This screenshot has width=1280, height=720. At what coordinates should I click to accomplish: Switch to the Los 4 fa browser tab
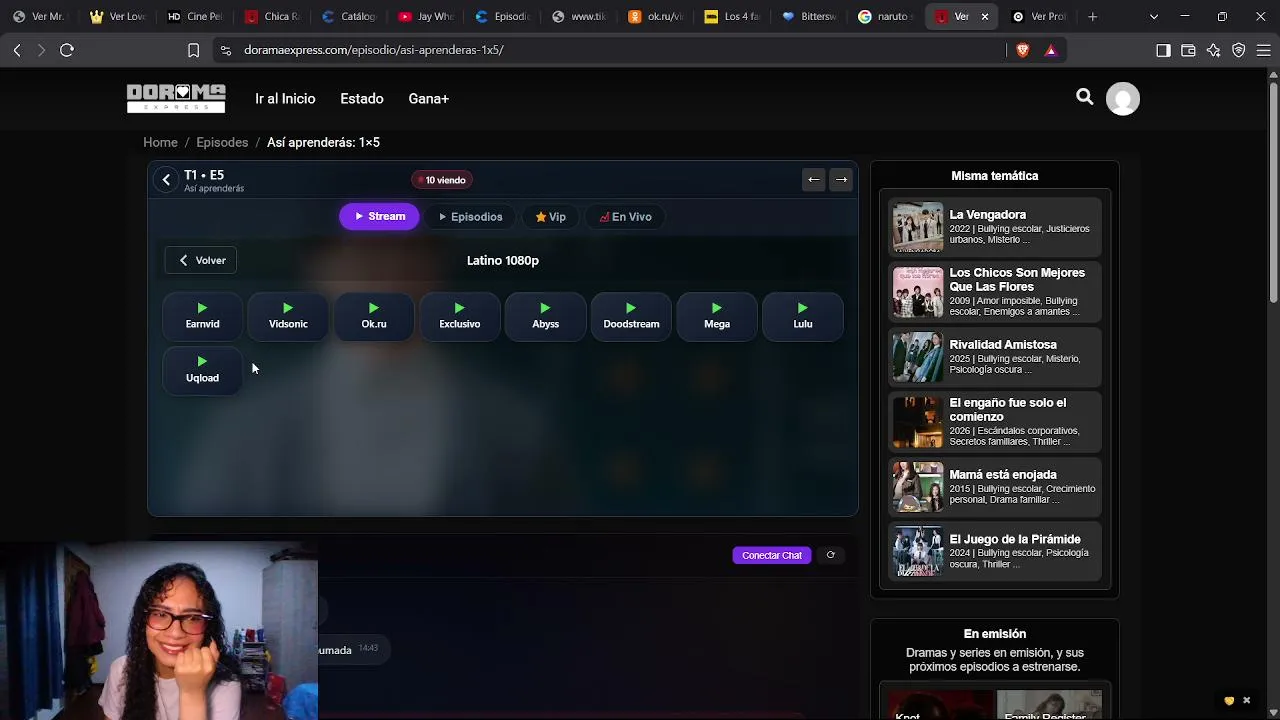click(733, 17)
